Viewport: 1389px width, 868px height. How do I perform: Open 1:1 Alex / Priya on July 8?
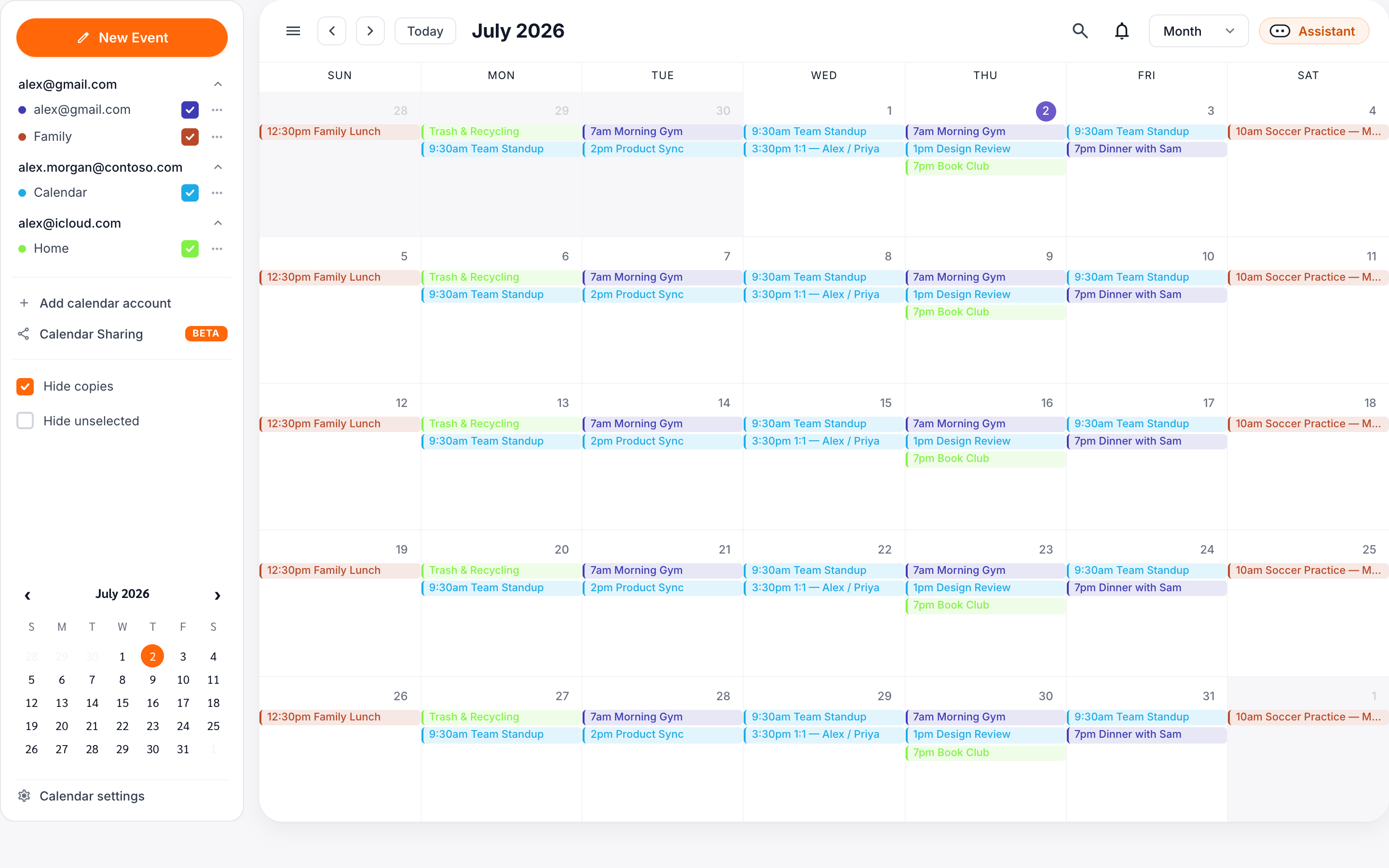coord(824,295)
